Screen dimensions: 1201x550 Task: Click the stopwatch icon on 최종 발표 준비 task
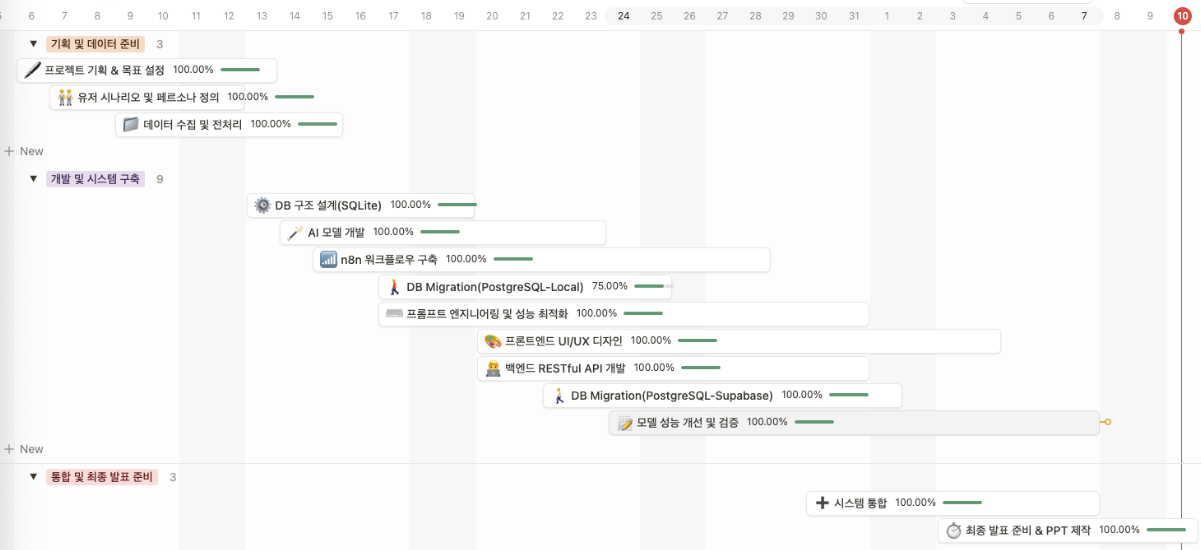pyautogui.click(x=954, y=530)
